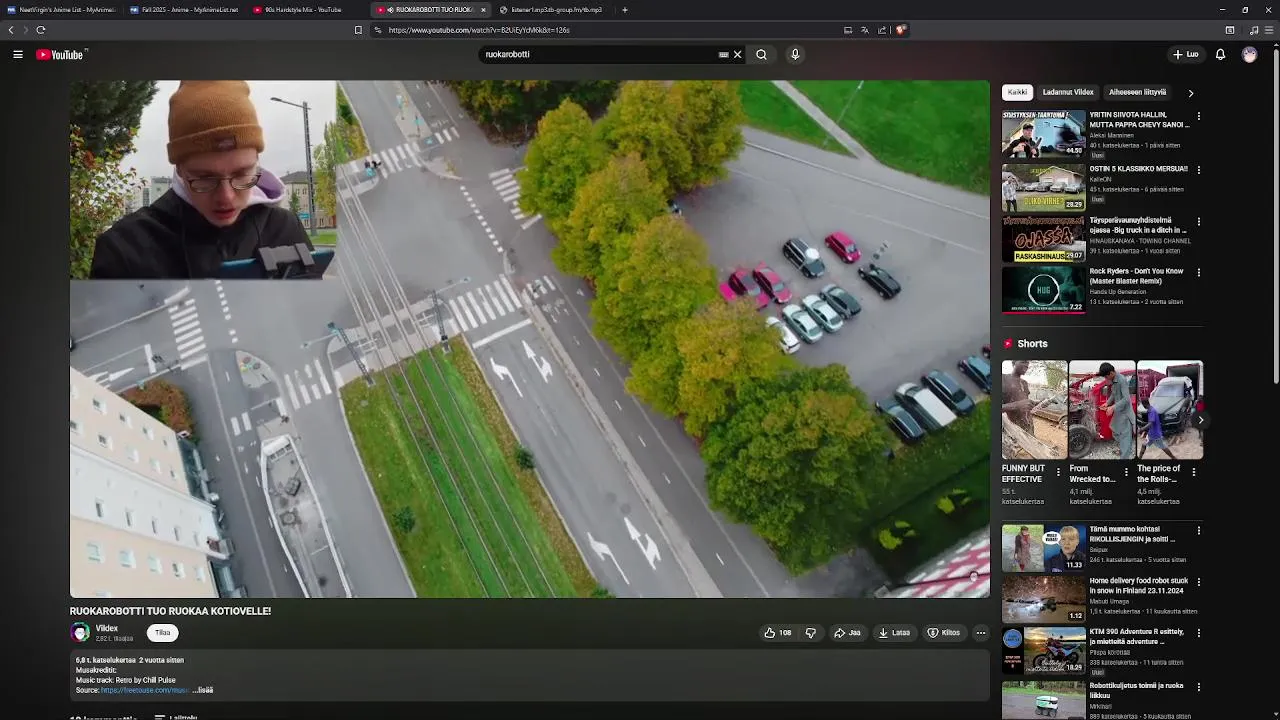Open options for Tämä mummo kohtasi video

(x=1199, y=530)
